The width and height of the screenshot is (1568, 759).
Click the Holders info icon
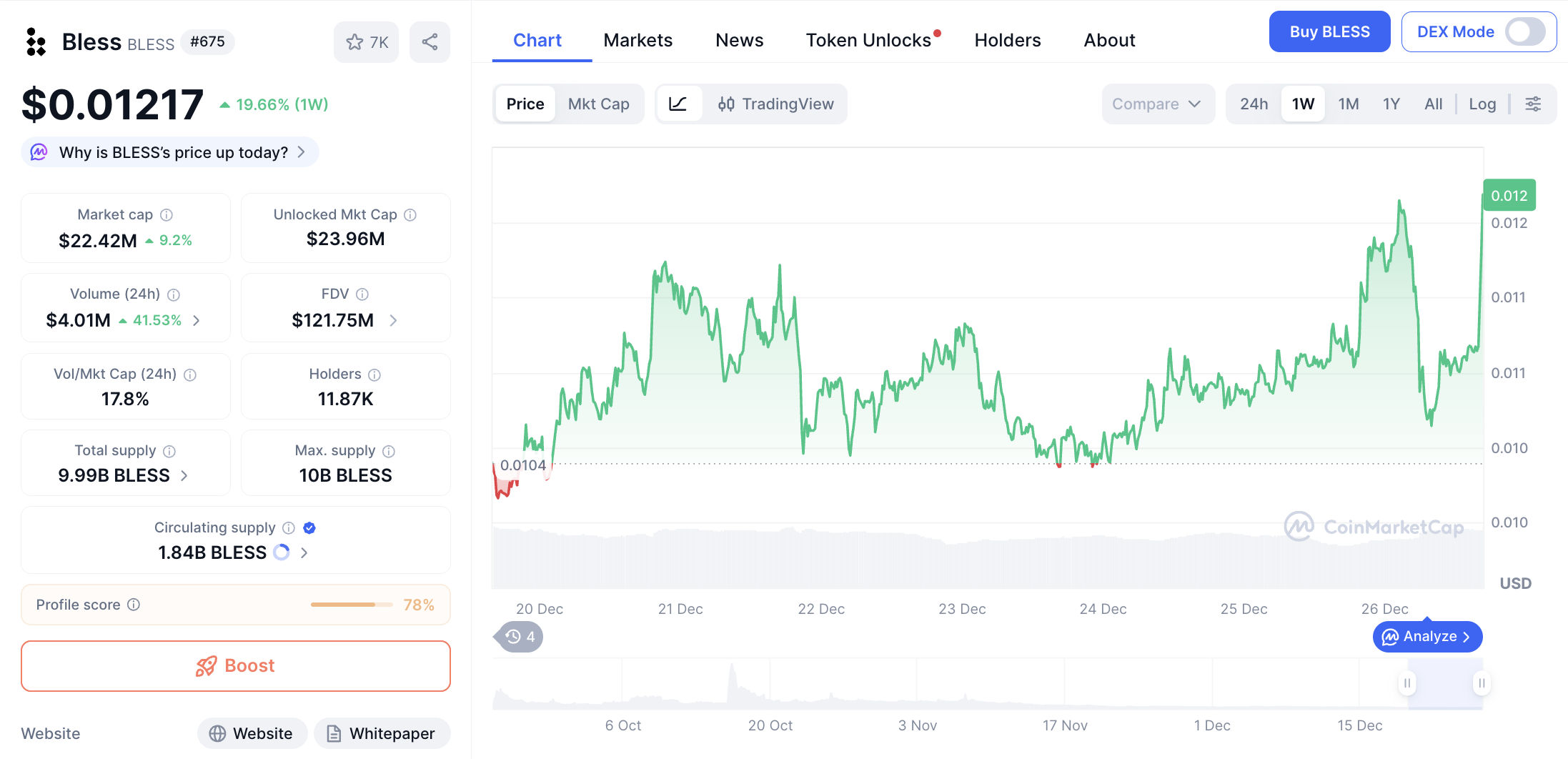(374, 374)
